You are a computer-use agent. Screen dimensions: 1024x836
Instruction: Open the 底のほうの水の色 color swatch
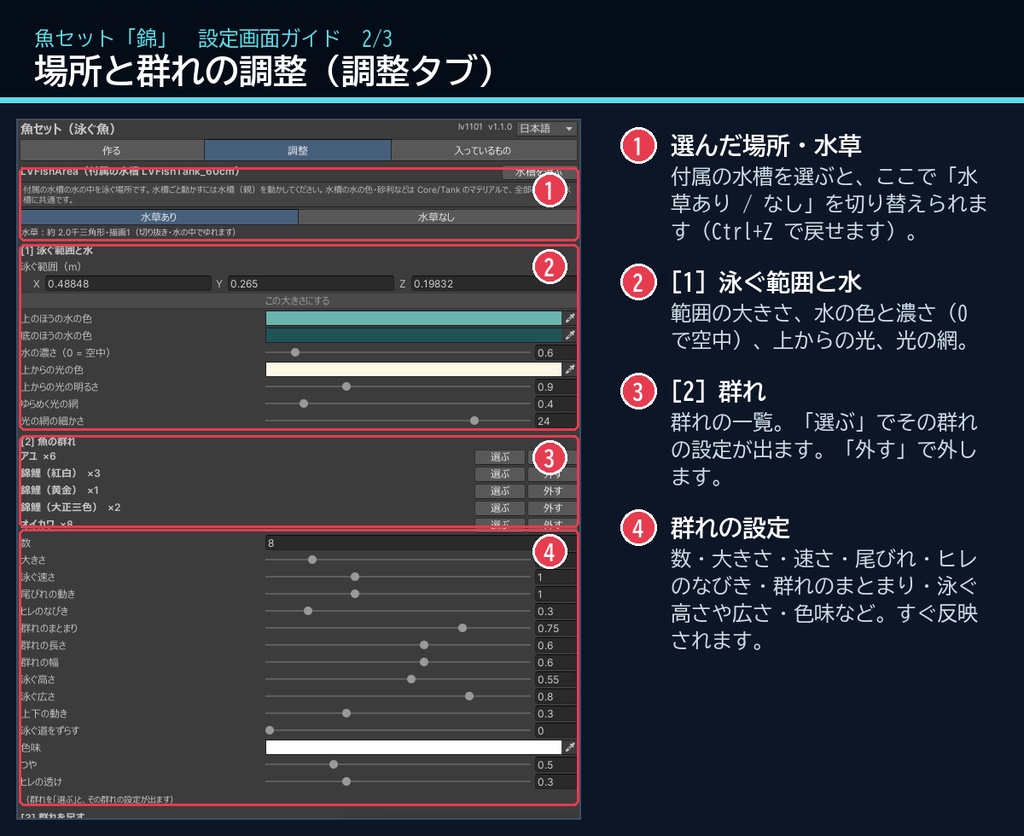click(413, 335)
